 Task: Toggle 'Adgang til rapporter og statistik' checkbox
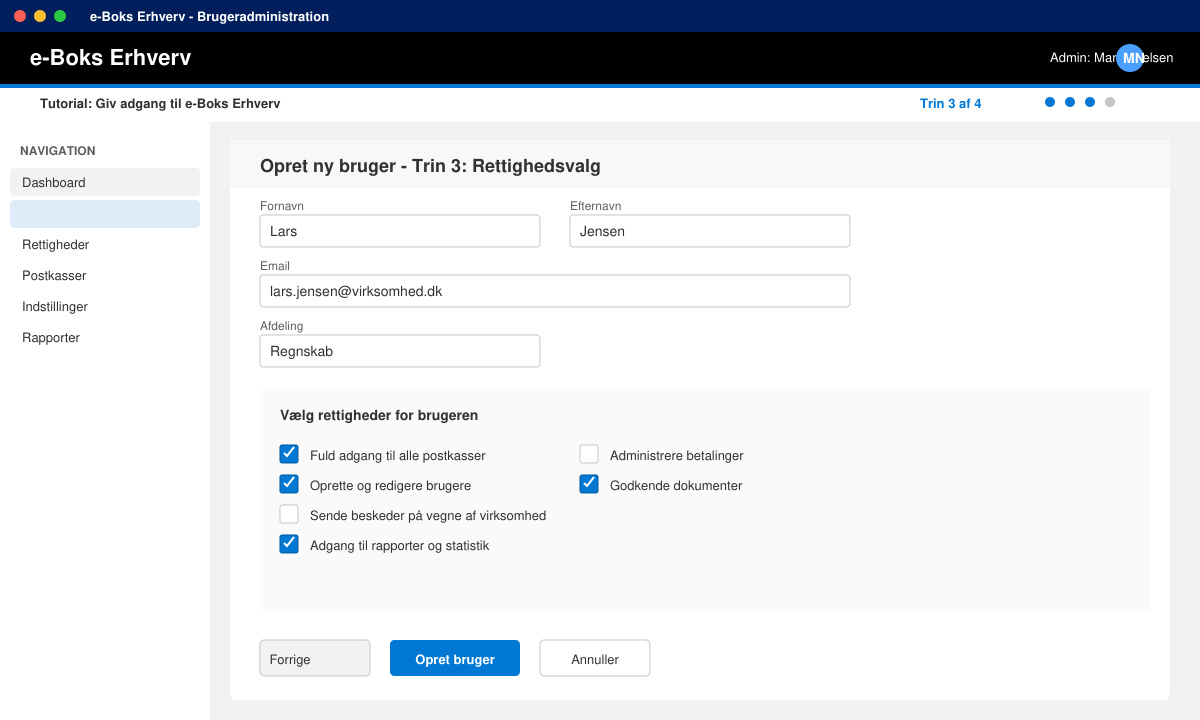tap(289, 544)
